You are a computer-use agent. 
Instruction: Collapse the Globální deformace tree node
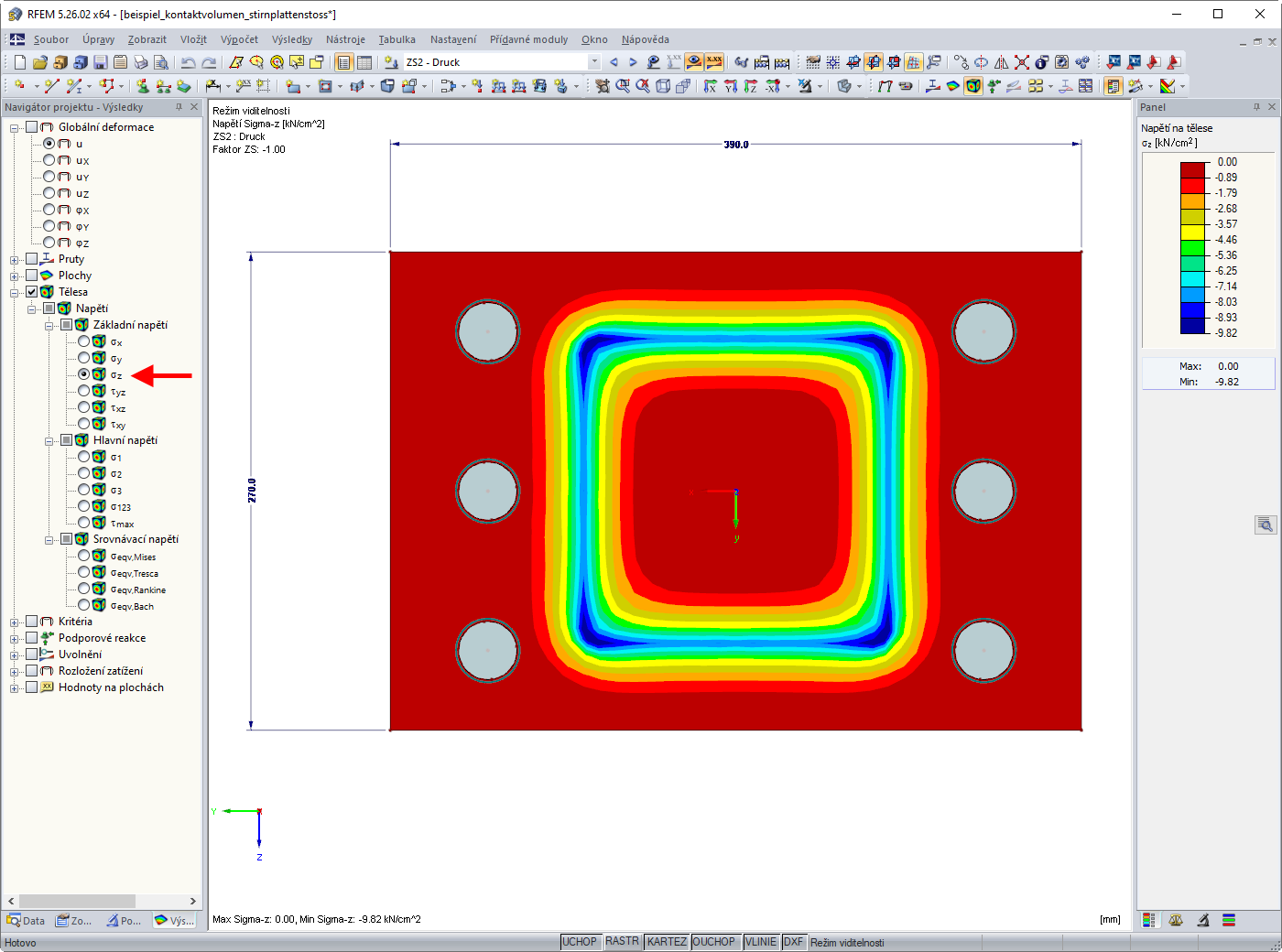click(x=15, y=128)
